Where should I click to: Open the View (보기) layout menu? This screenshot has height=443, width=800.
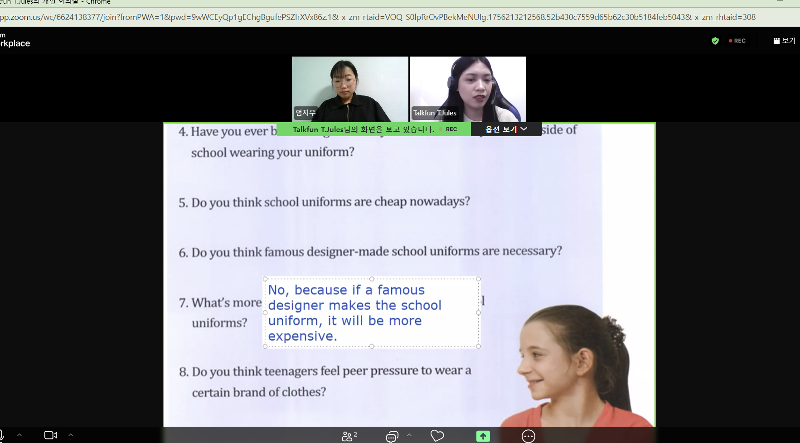point(783,41)
